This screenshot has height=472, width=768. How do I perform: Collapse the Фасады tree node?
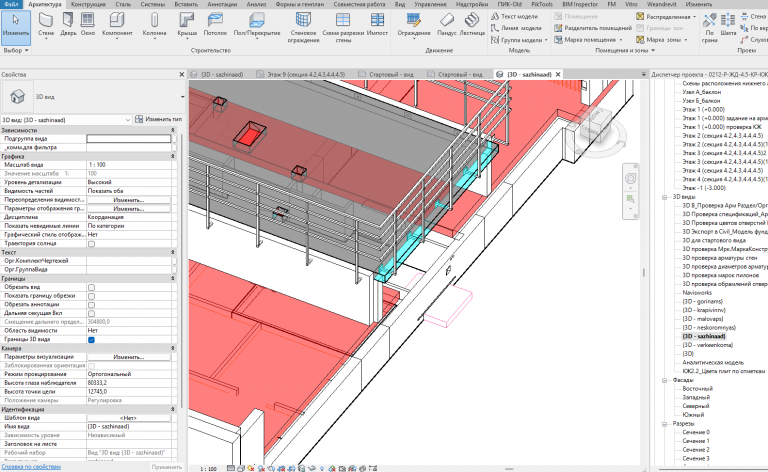click(x=665, y=380)
